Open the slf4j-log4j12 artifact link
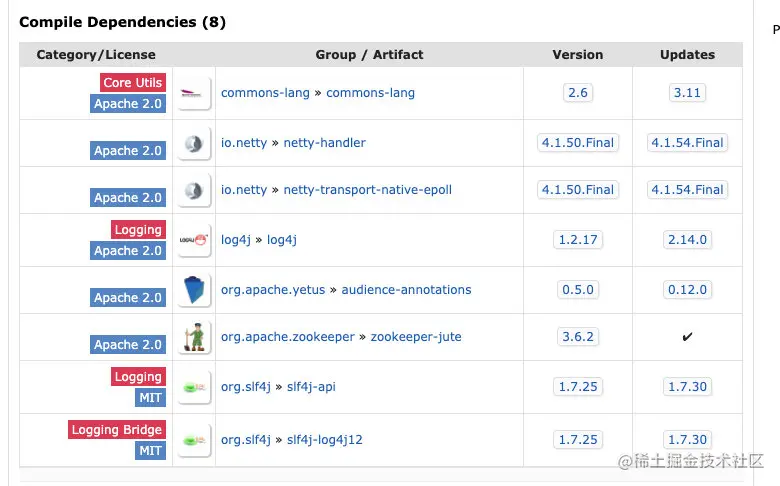 coord(324,440)
